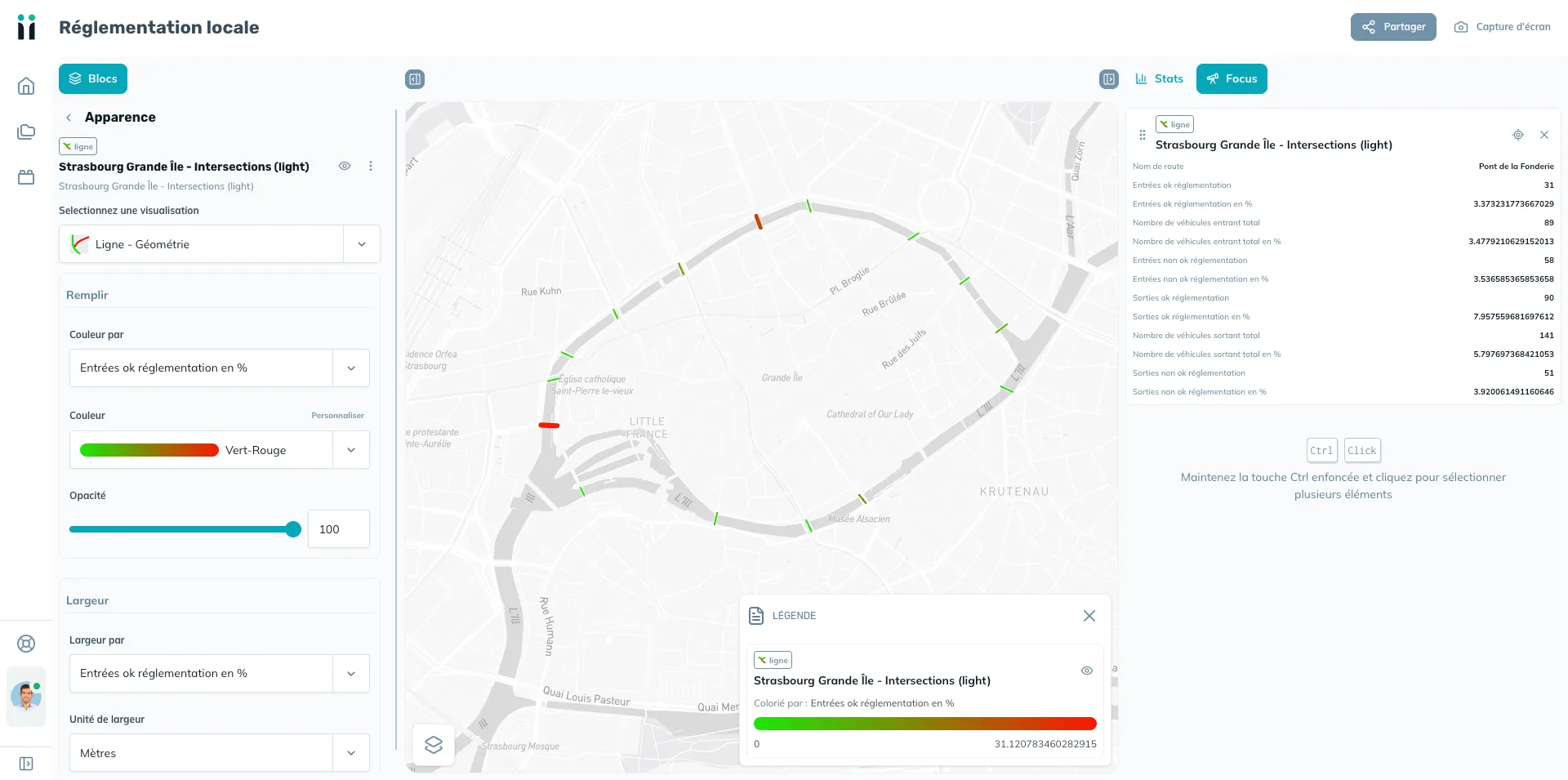1568x780 pixels.
Task: Click the left panel vertical scrollbar
Action: [x=396, y=429]
